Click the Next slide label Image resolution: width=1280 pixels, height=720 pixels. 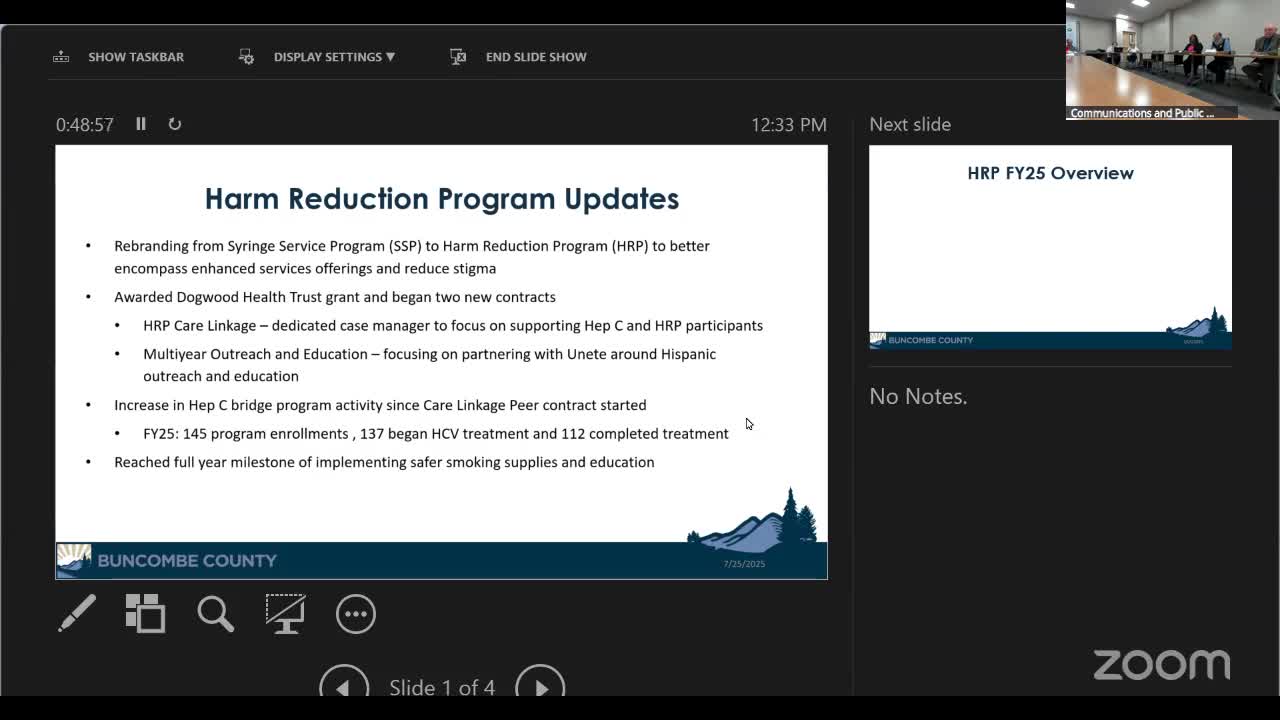[910, 124]
